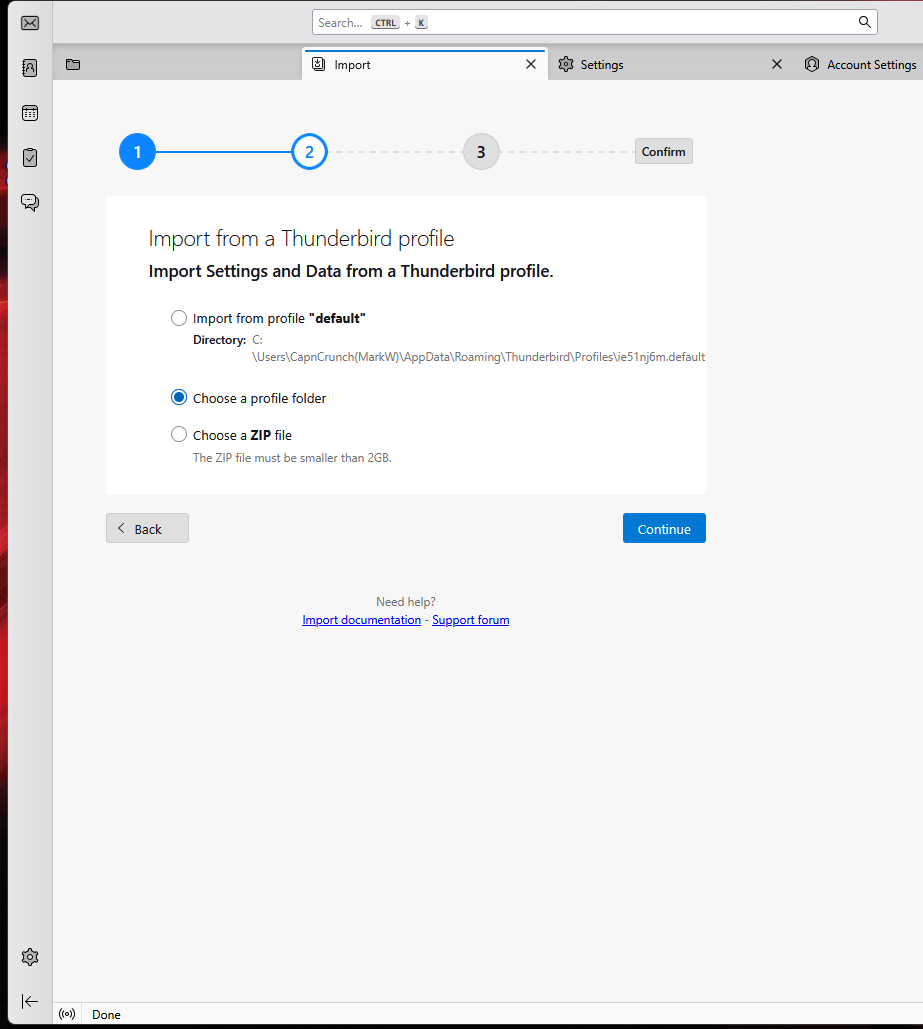The height and width of the screenshot is (1029, 923).
Task: Click the folder icon tab
Action: [x=73, y=64]
